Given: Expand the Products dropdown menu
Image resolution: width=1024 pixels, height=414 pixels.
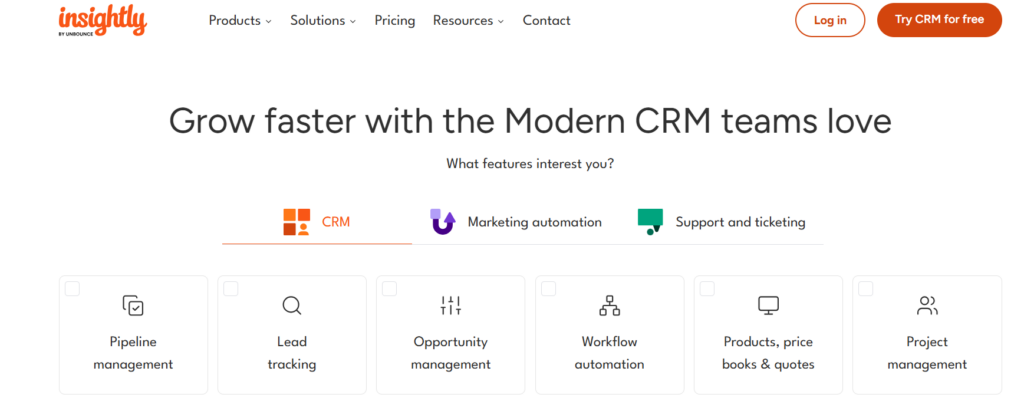Looking at the screenshot, I should coord(240,20).
